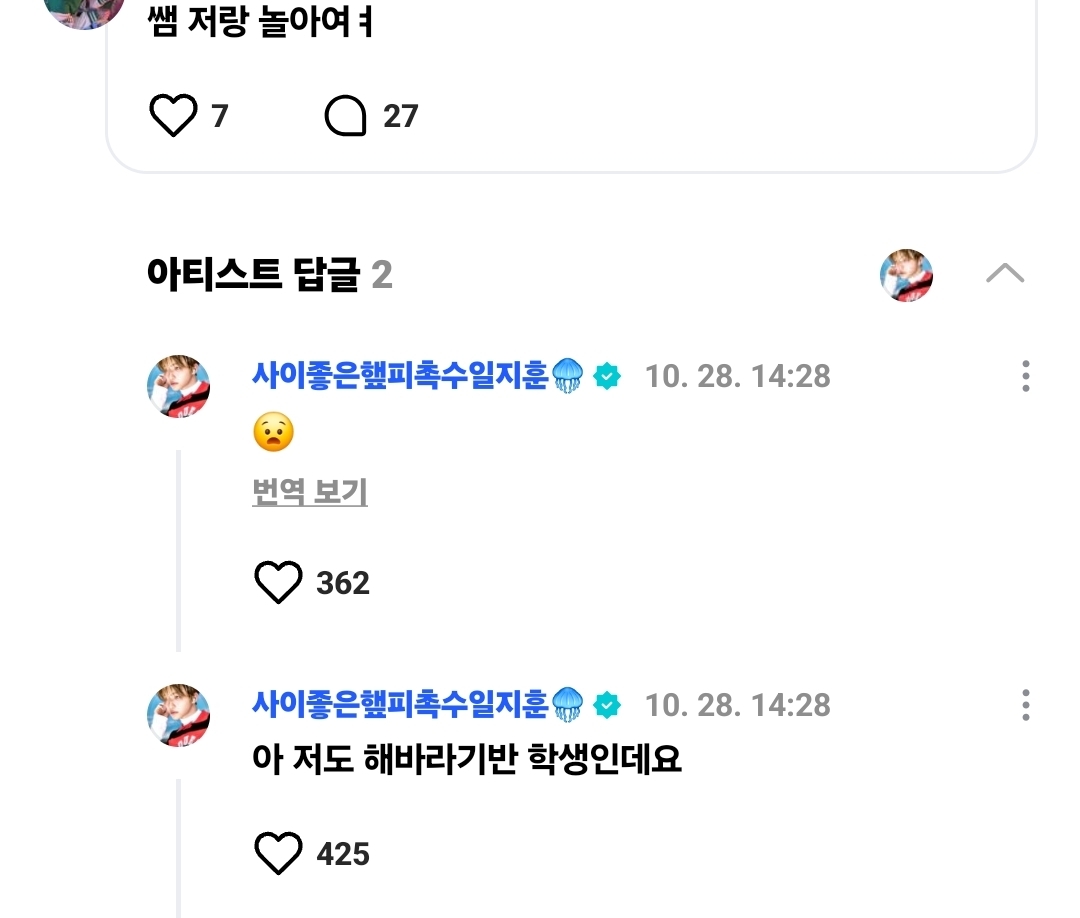The image size is (1080, 918).
Task: Click 번역 보기 translation link
Action: click(x=309, y=492)
